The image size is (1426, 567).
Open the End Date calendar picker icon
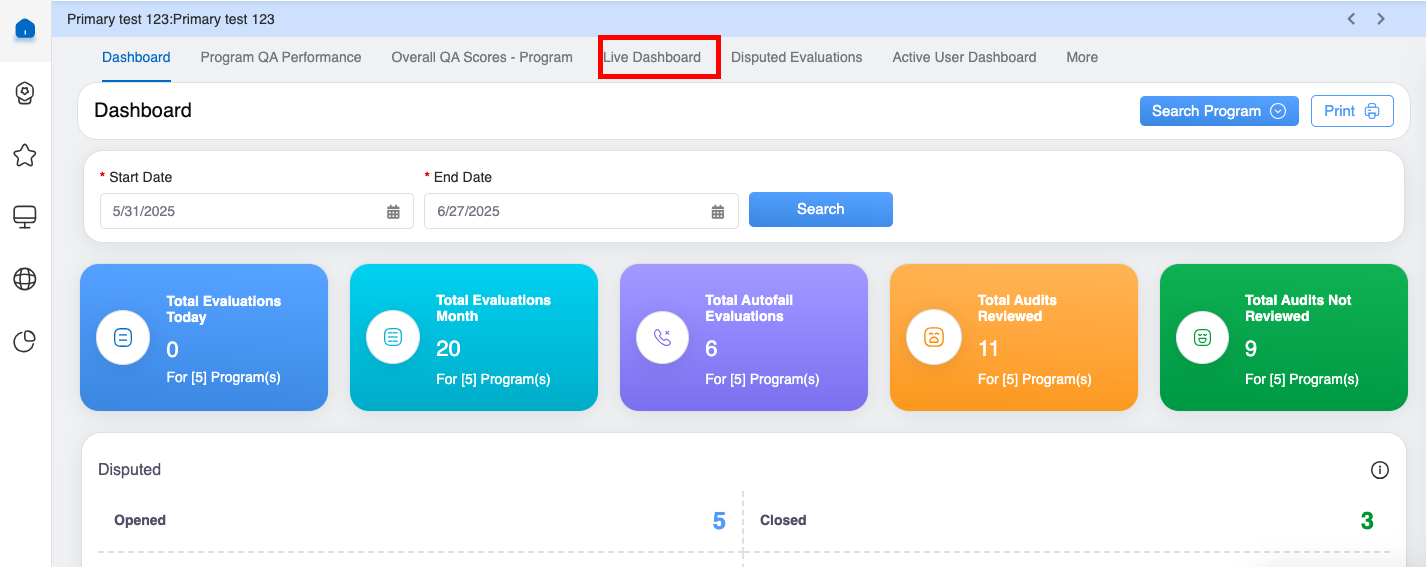717,211
